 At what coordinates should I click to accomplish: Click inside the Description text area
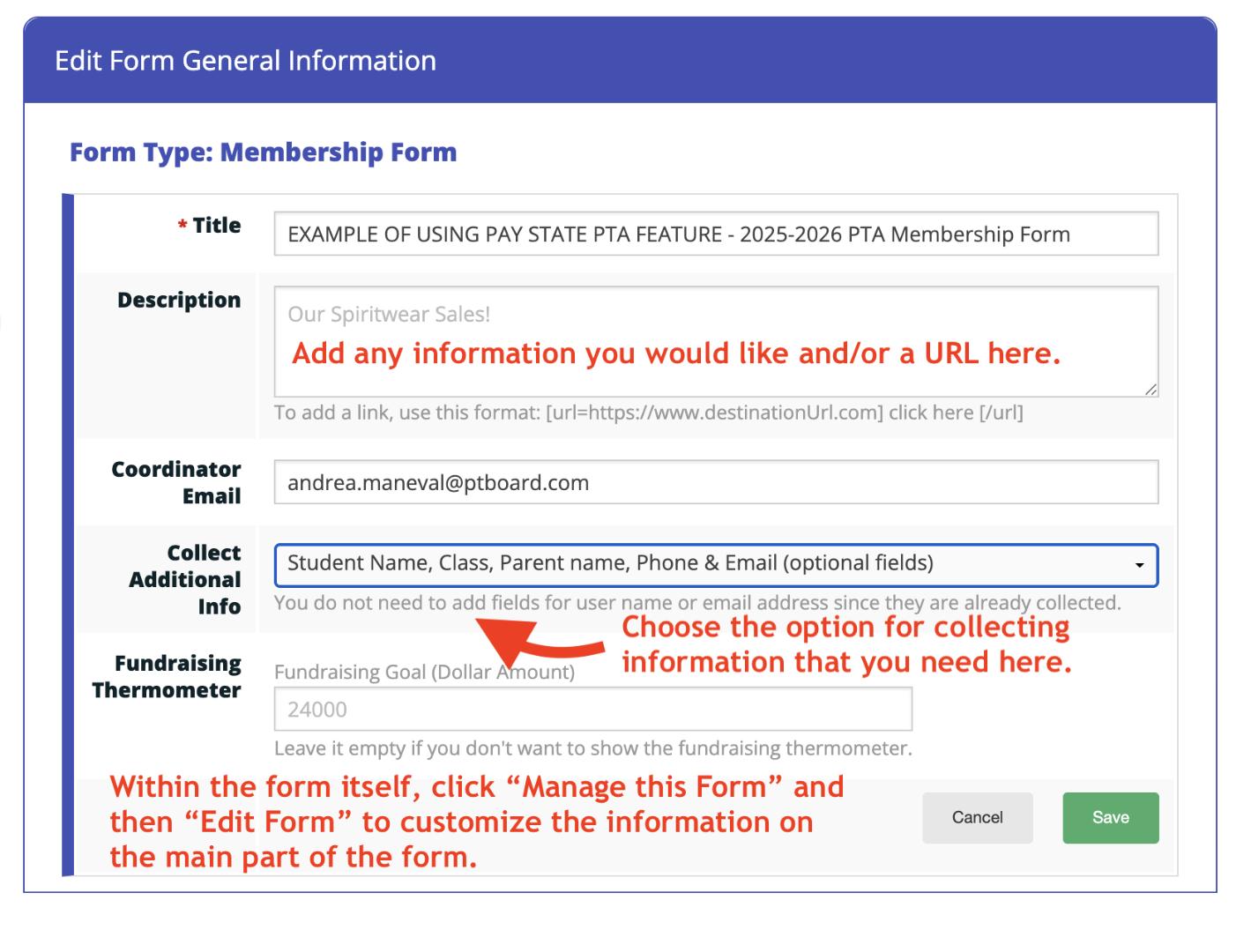(x=715, y=341)
